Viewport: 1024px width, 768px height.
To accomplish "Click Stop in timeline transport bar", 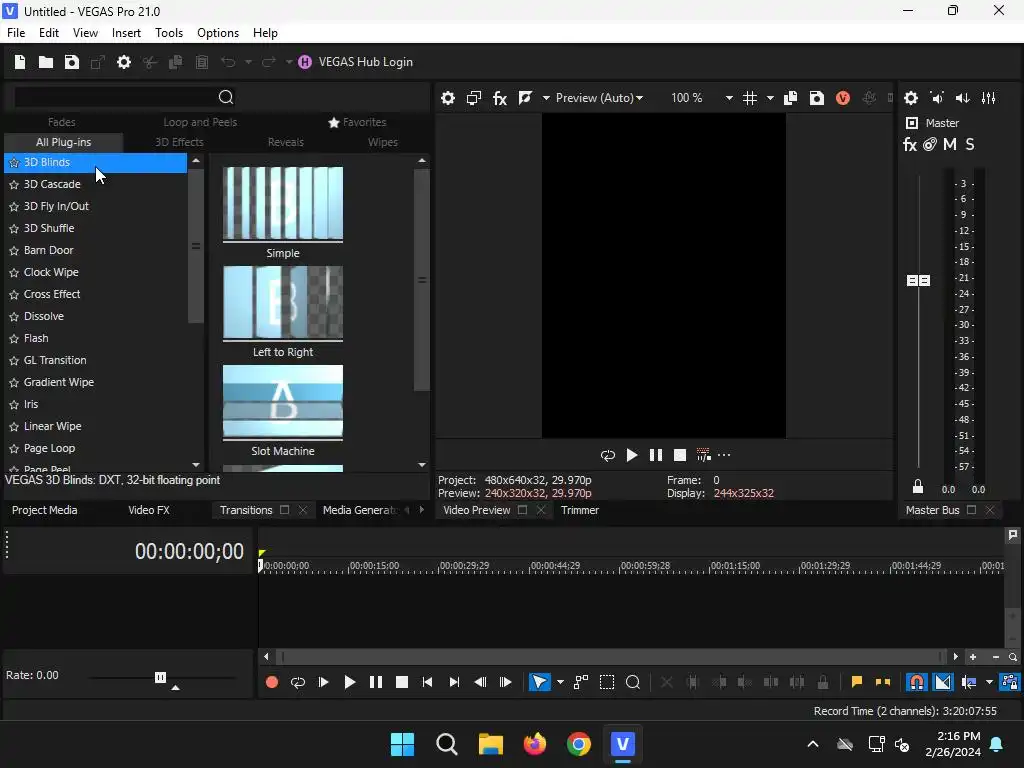I will [402, 682].
